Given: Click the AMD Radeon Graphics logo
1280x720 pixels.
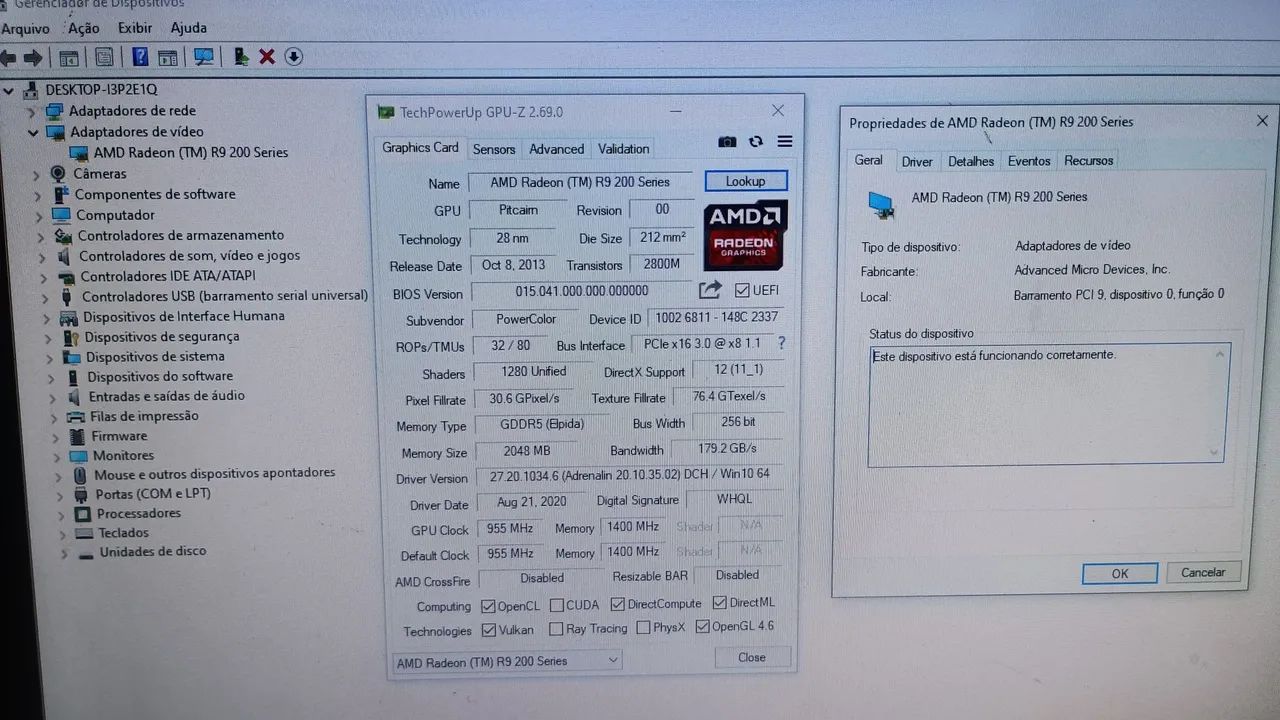Looking at the screenshot, I should 746,235.
